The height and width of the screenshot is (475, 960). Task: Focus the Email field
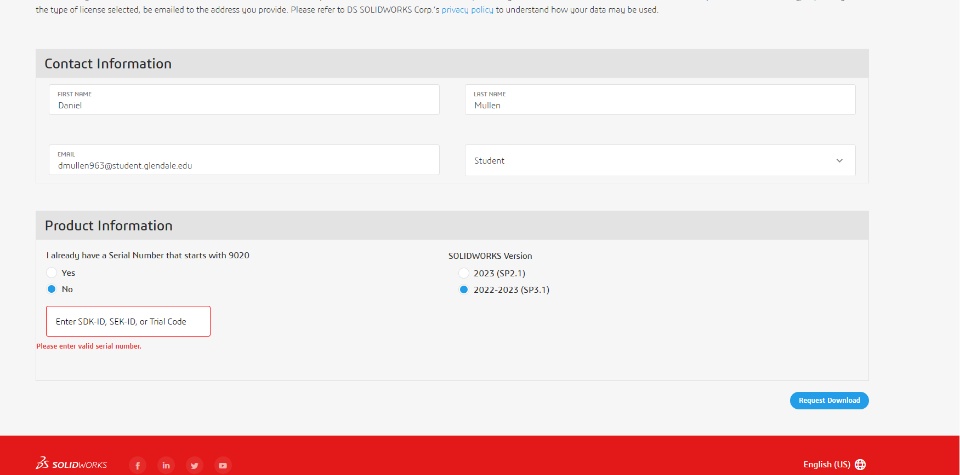(x=244, y=160)
